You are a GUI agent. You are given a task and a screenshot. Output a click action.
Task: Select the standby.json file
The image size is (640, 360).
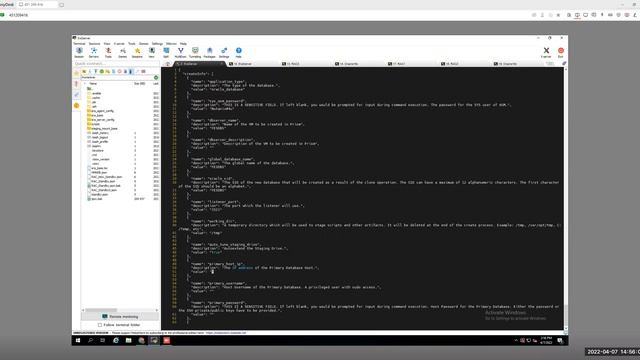click(99, 194)
